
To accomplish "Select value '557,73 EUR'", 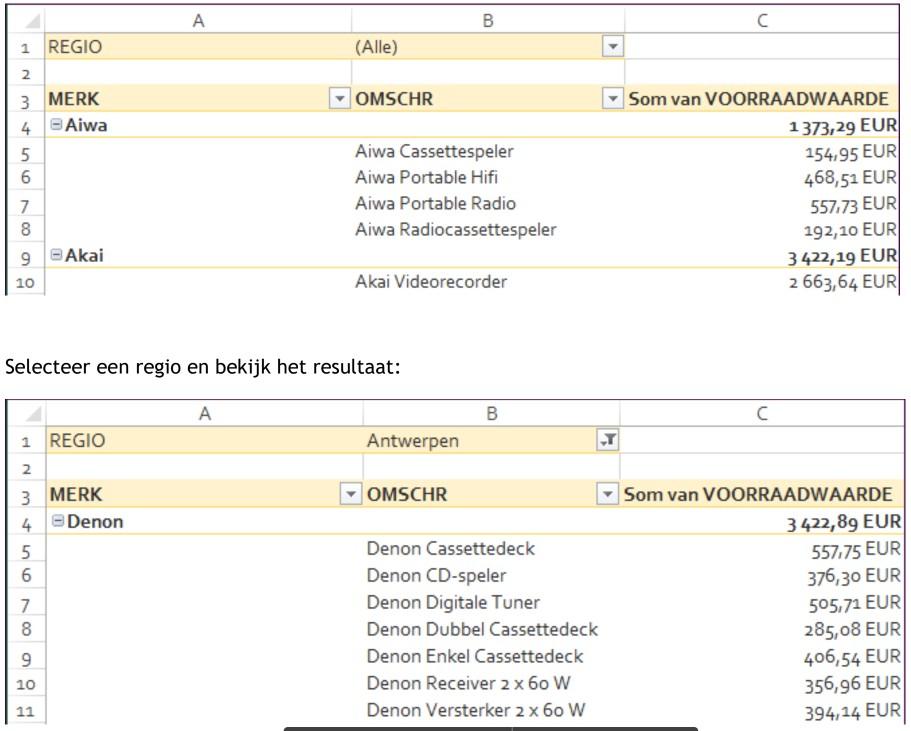I will 853,203.
